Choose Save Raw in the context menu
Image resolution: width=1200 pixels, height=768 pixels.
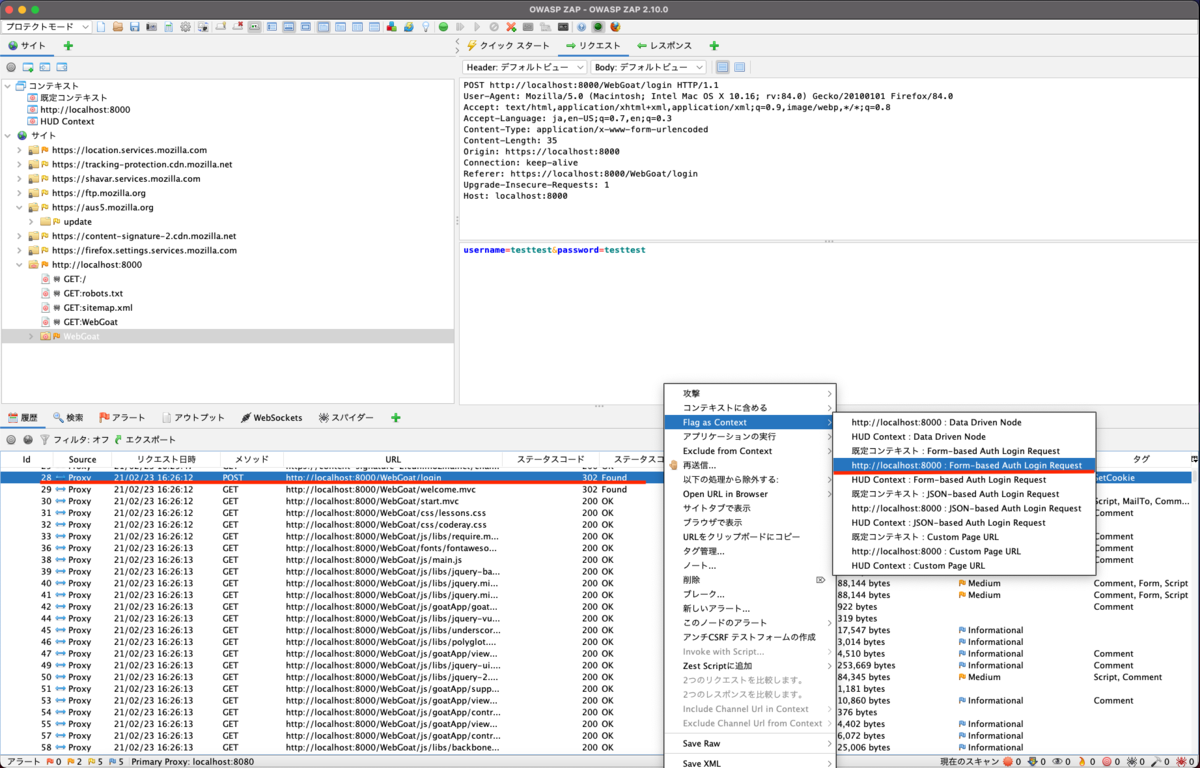[750, 743]
